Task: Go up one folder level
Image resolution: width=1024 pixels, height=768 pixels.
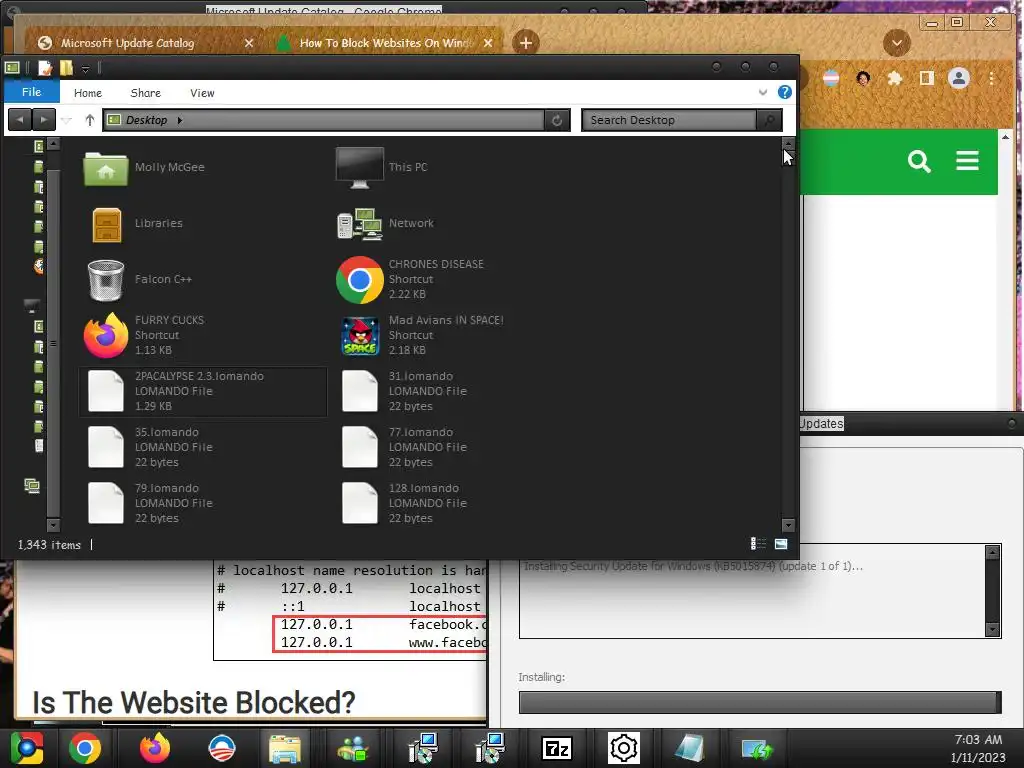Action: pos(89,120)
